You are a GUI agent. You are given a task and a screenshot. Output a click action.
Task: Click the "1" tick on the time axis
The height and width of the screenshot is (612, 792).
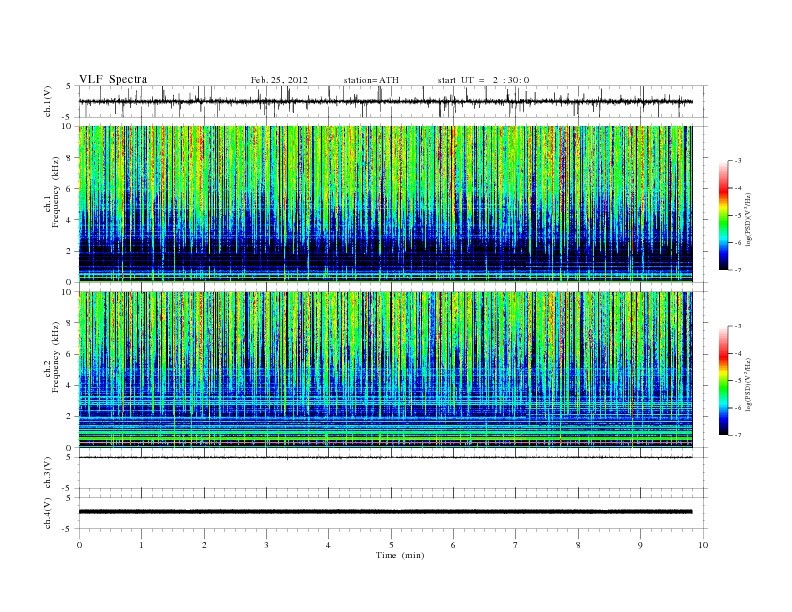click(x=141, y=545)
